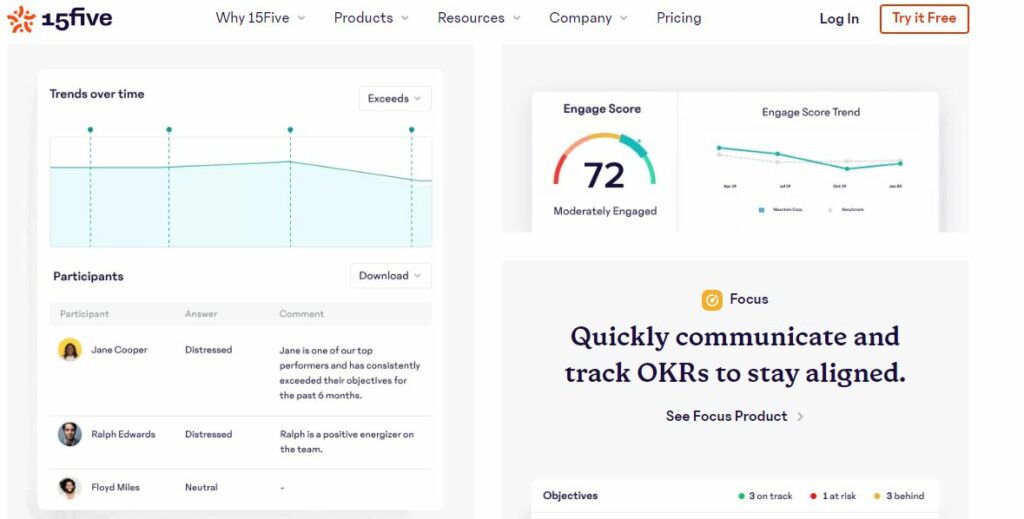The width and height of the screenshot is (1024, 519).
Task: Click the Quickly communicate and track OKRs headline
Action: click(735, 354)
